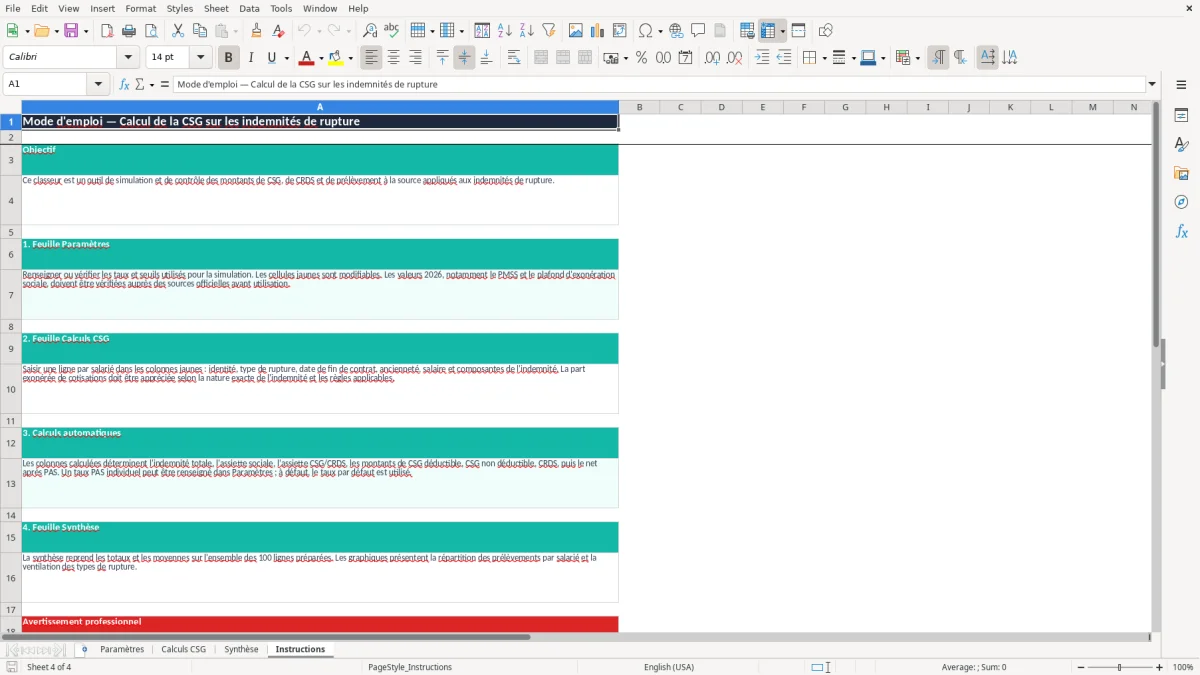The height and width of the screenshot is (675, 1200).
Task: Toggle Freeze Rows and Columns
Action: (x=768, y=31)
